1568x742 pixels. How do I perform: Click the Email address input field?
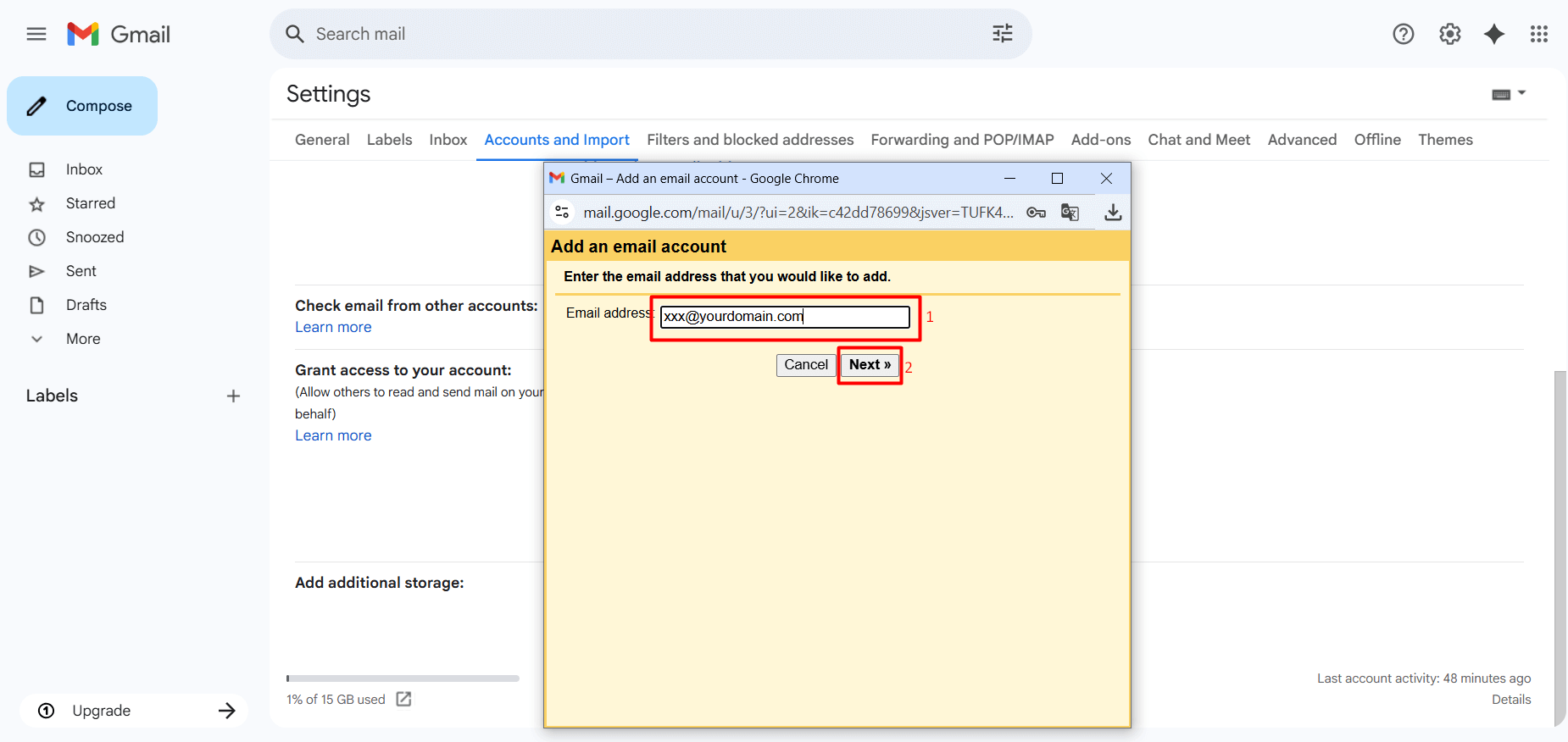pos(785,317)
